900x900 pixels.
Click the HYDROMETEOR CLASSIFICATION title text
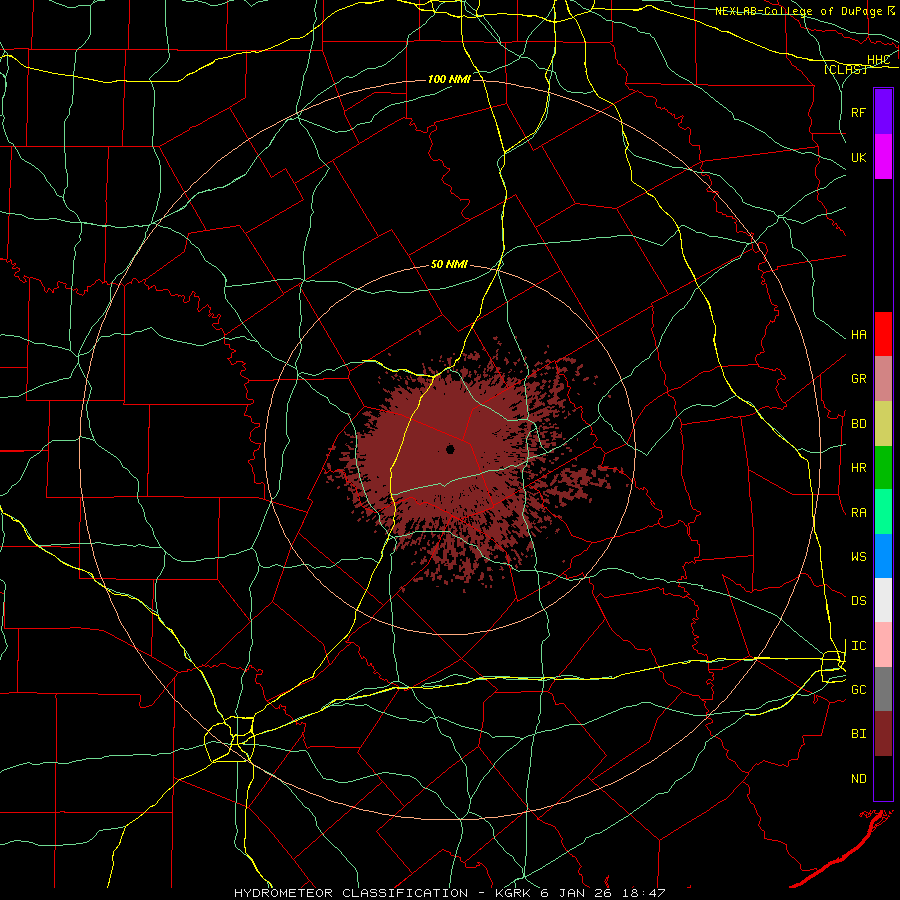pos(351,893)
